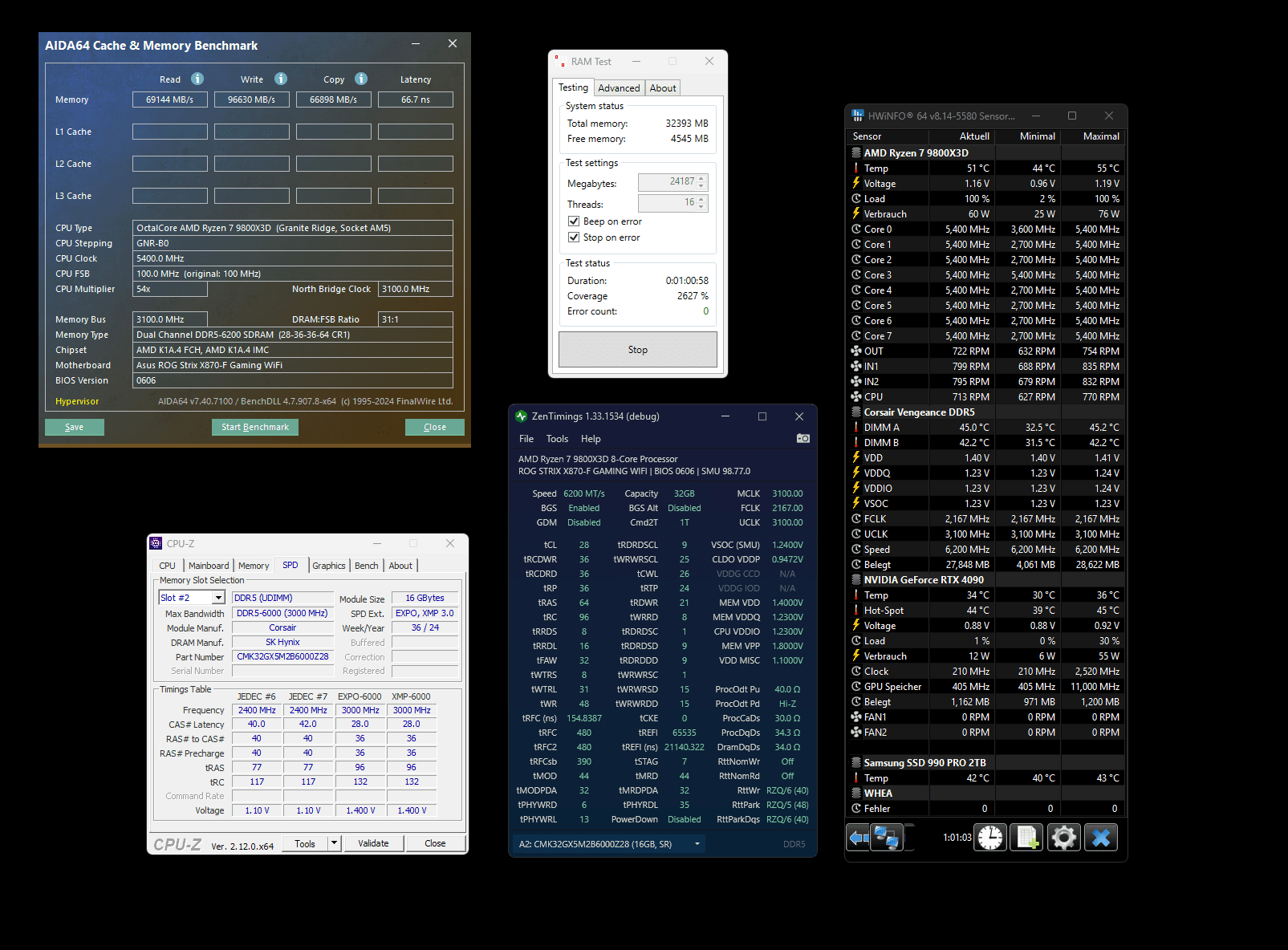The width and height of the screenshot is (1288, 950).
Task: Click the clock icon beside FCLK
Action: (x=856, y=518)
